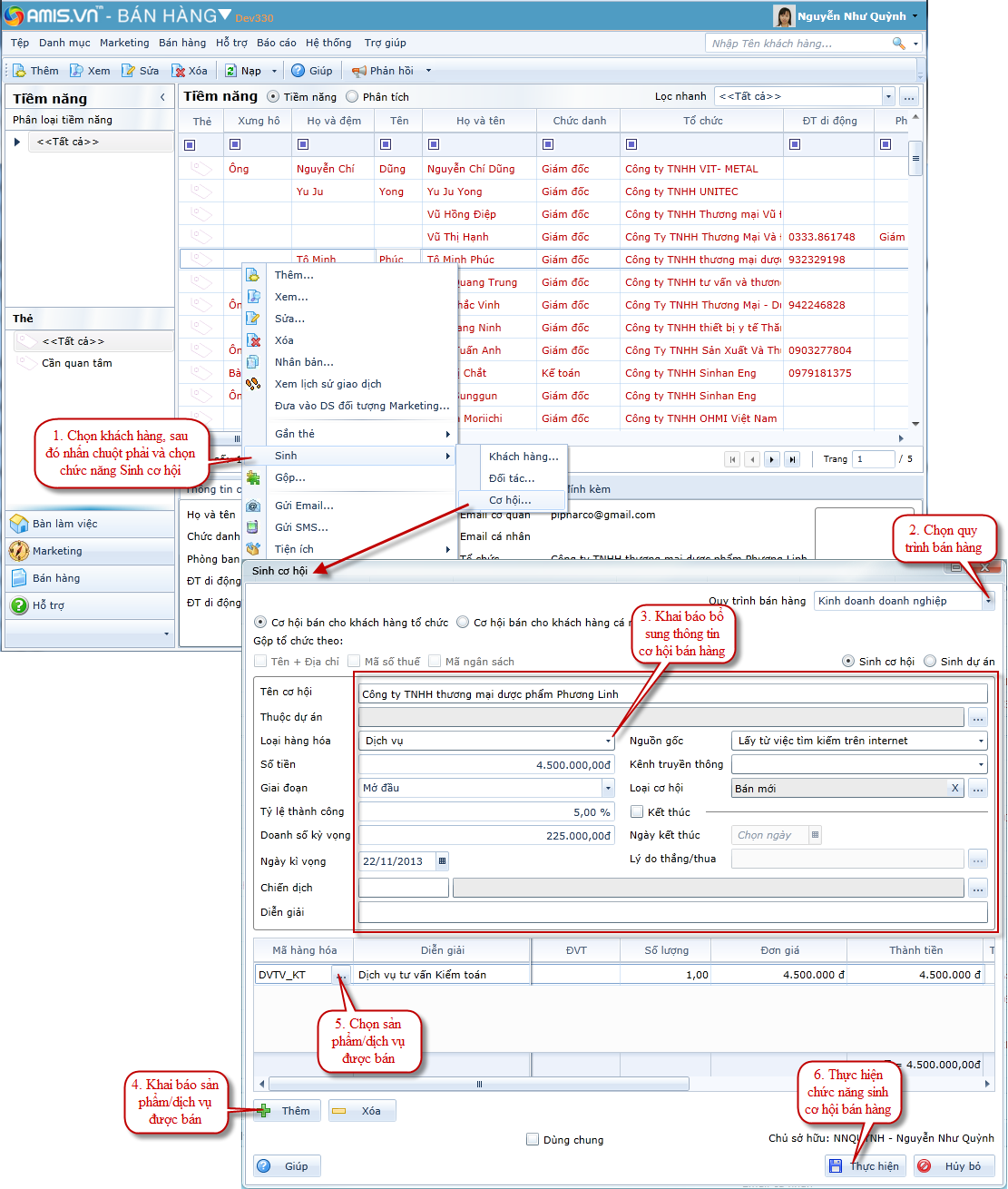Select the Phân tích radio button
Screen dimensions: 1008x1189
(352, 96)
